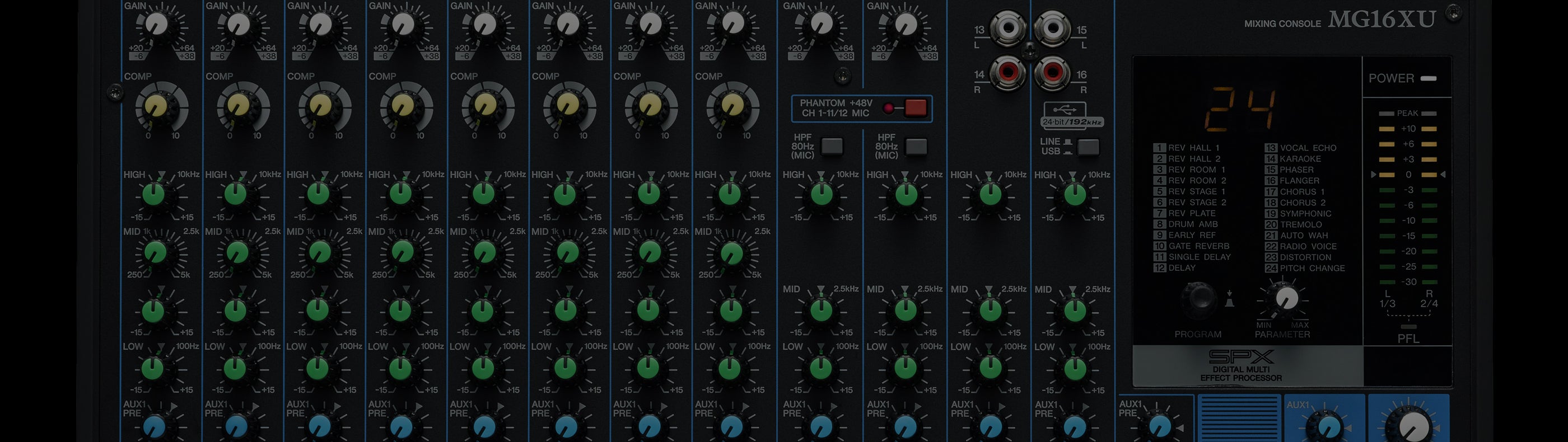Switch the LINE/USB selector button

[x=1088, y=147]
